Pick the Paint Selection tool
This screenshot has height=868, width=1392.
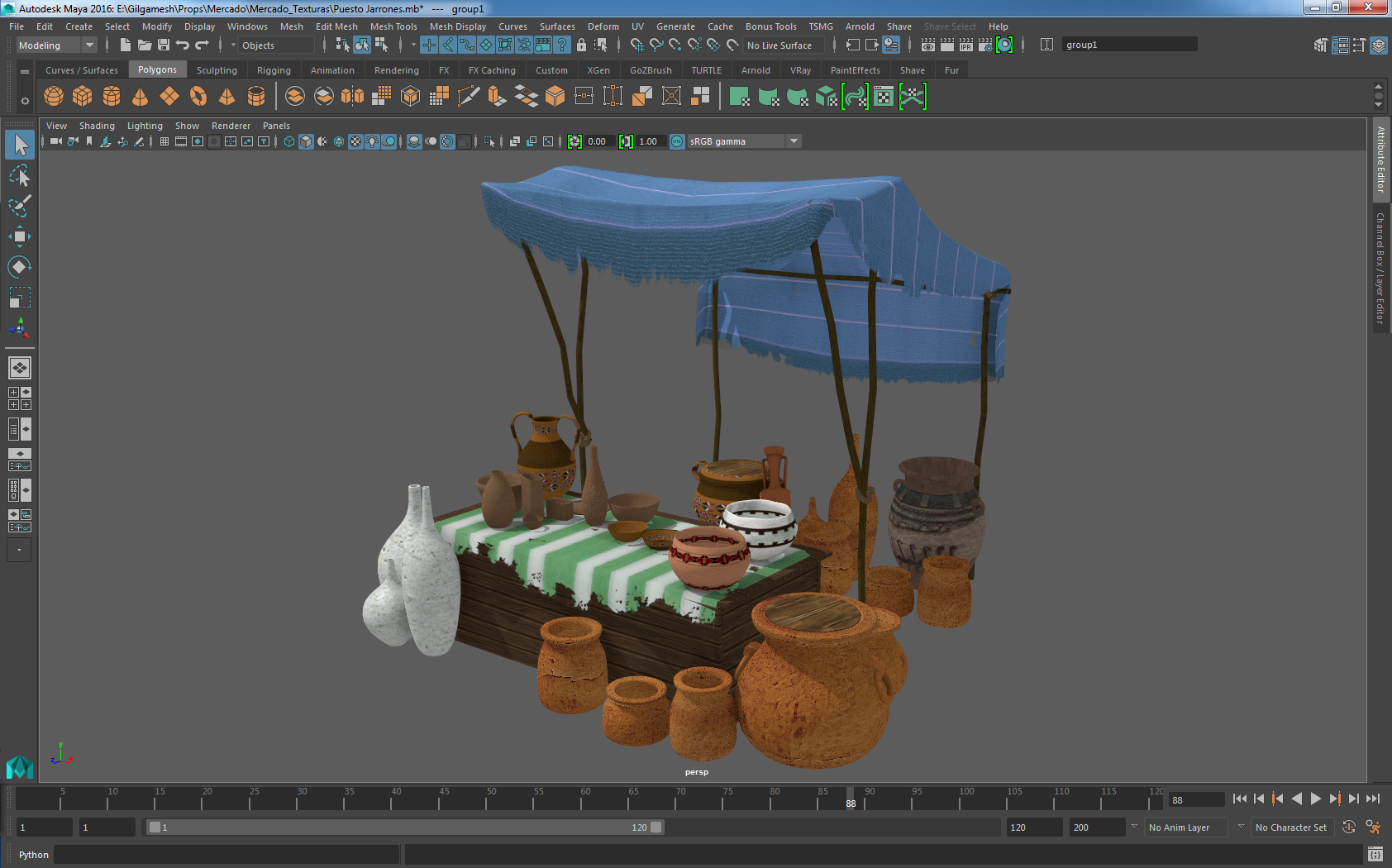[20, 206]
